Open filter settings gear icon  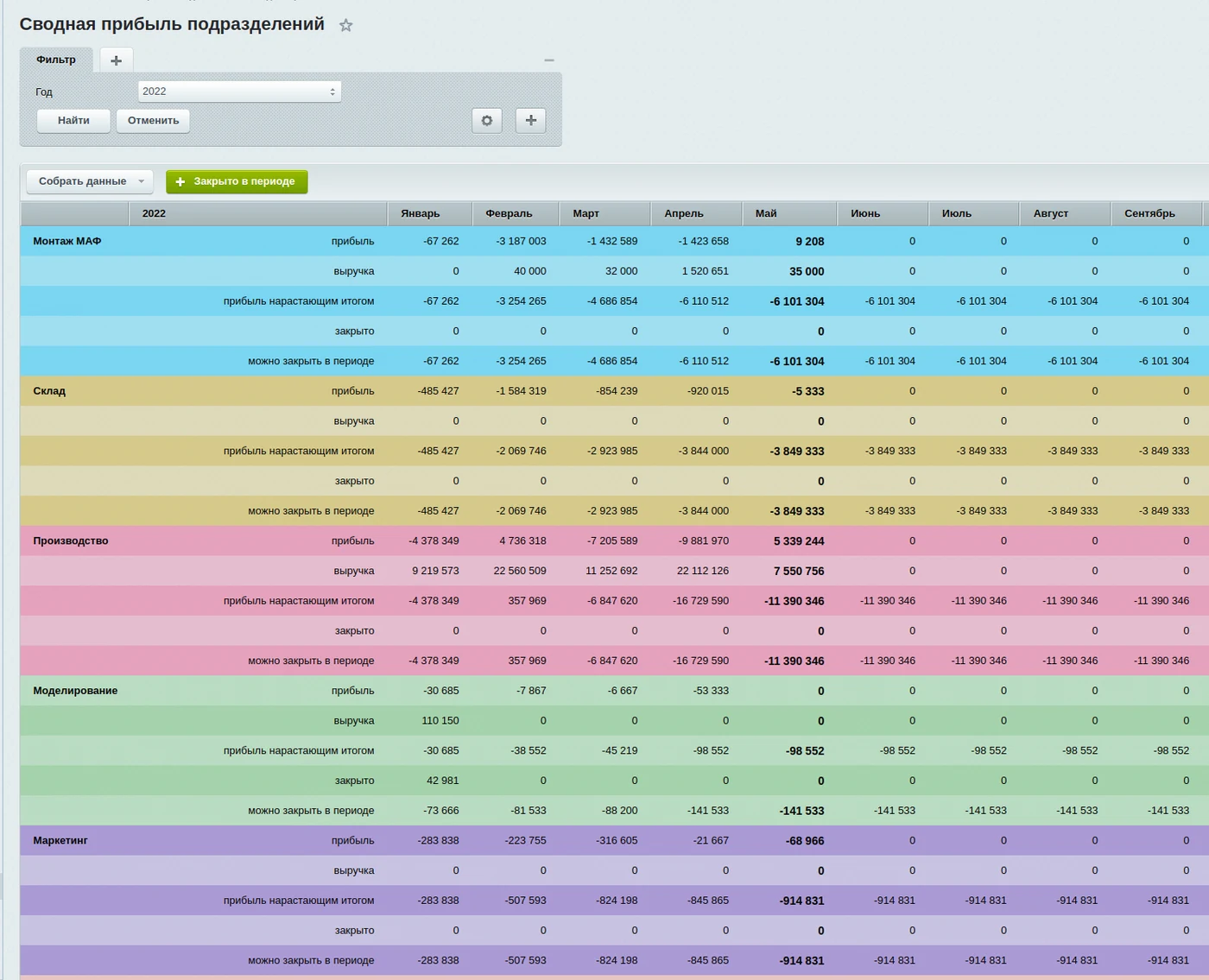(x=487, y=121)
